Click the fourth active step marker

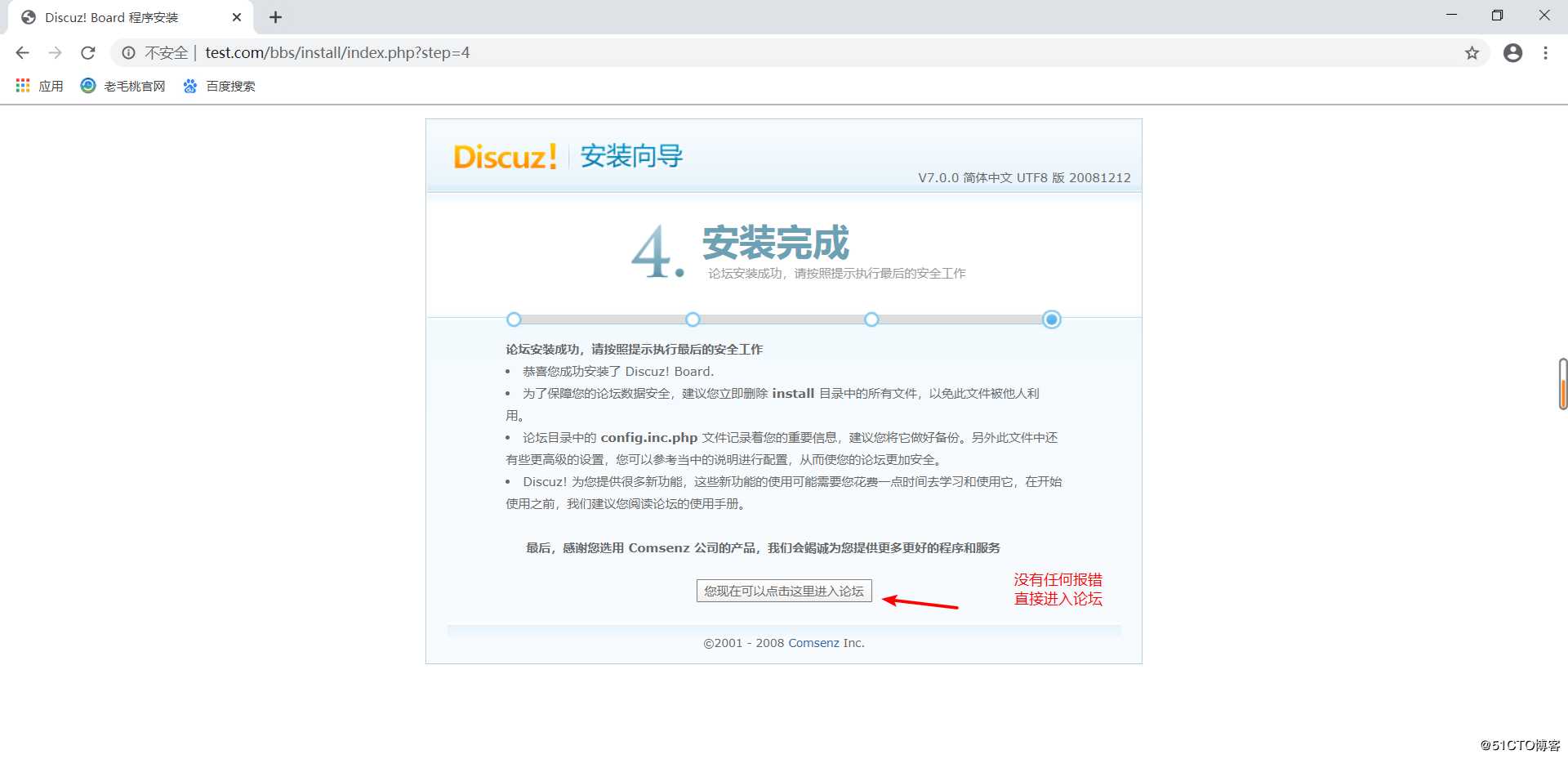coord(1052,319)
